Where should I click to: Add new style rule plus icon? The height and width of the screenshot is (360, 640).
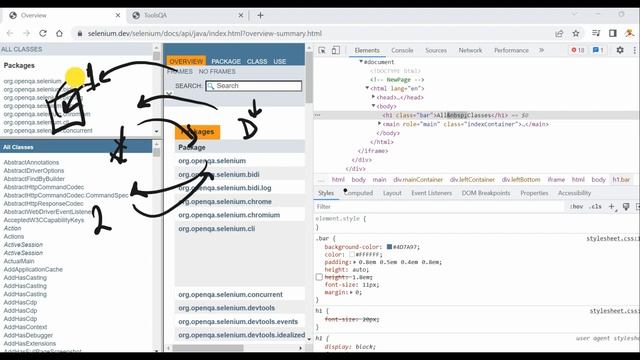[612, 207]
